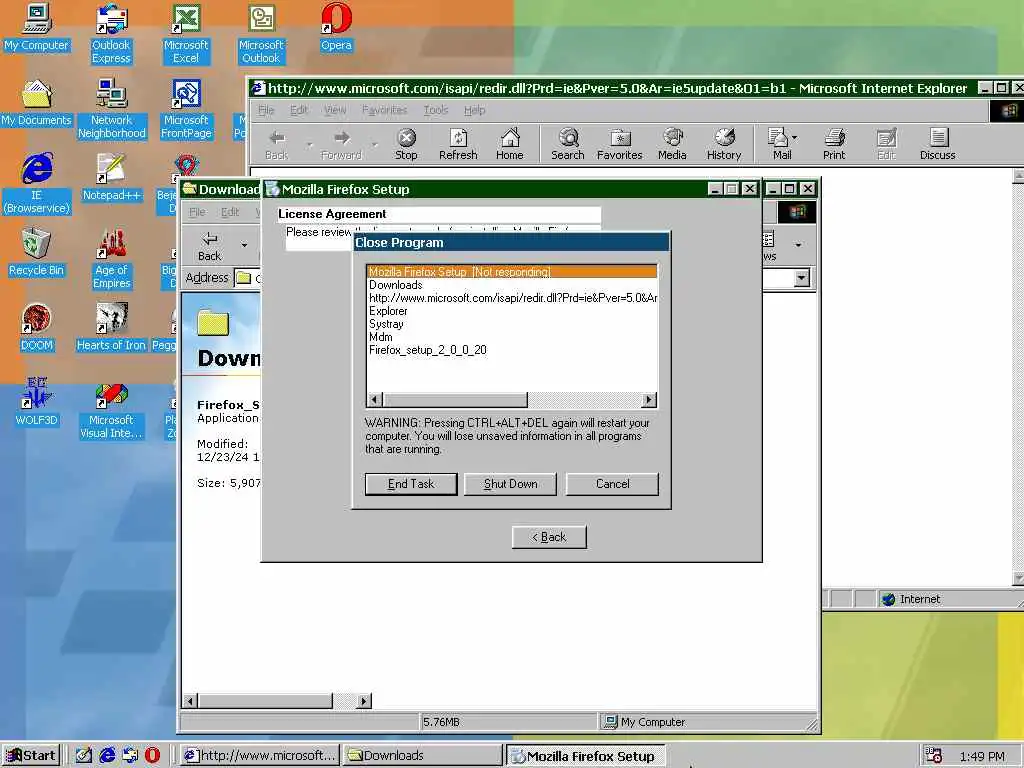Click Print in Internet Explorer toolbar

(834, 144)
